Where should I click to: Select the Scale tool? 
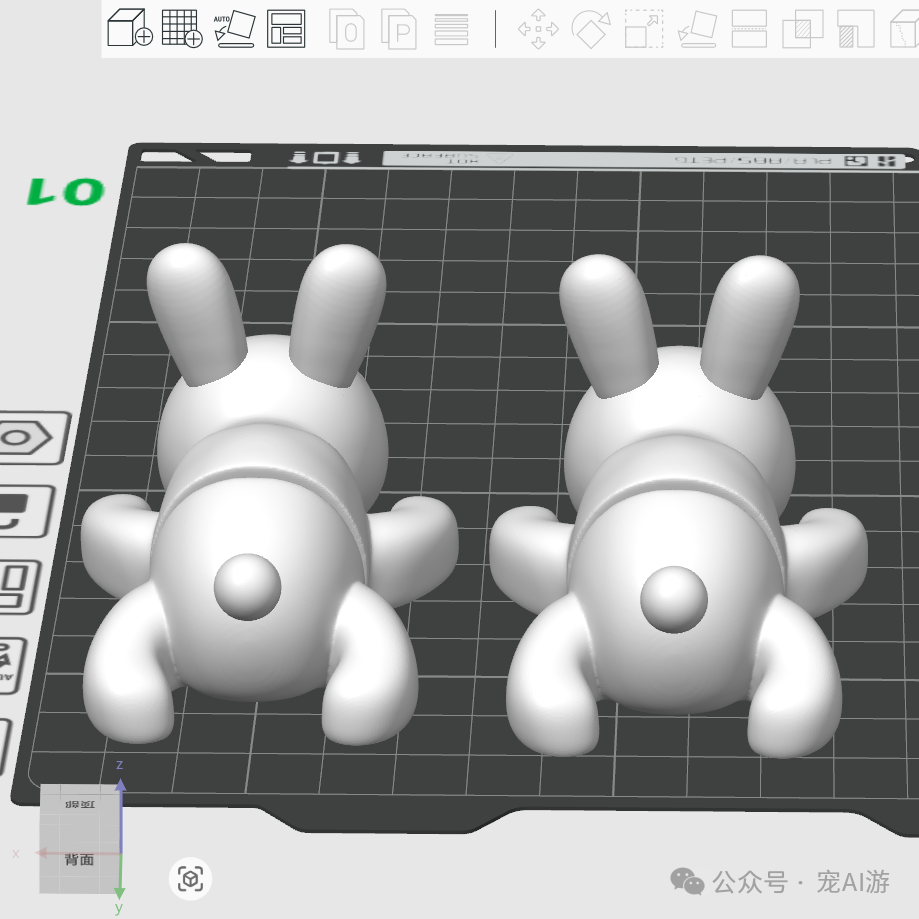coord(645,30)
